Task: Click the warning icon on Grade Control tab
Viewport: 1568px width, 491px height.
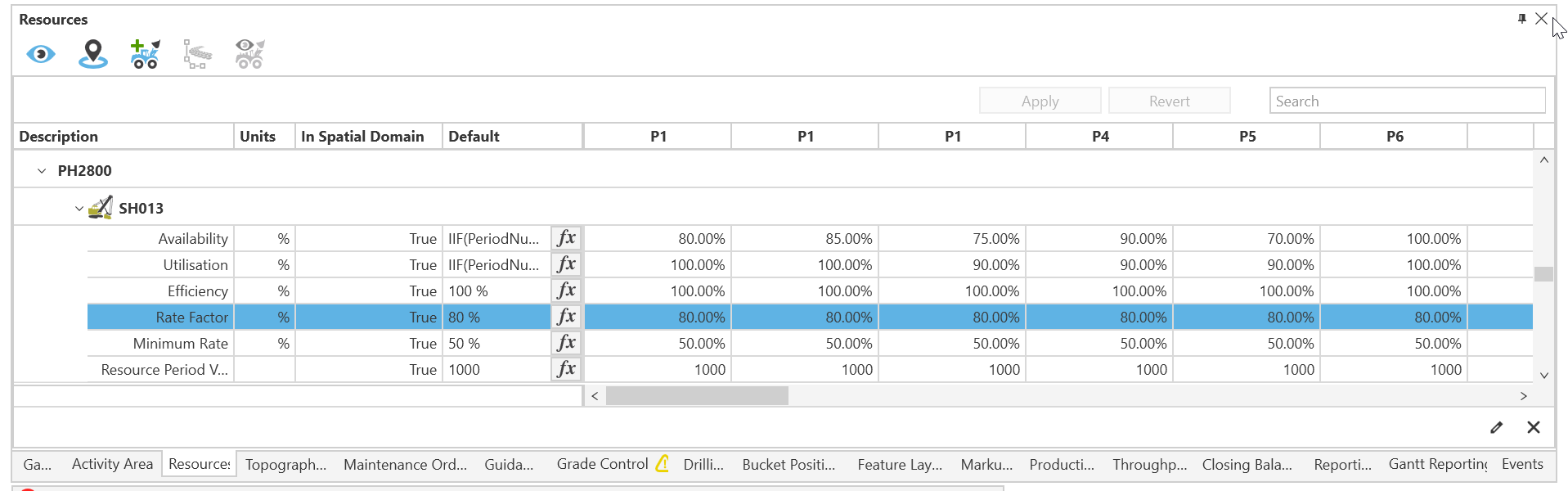Action: coord(663,464)
